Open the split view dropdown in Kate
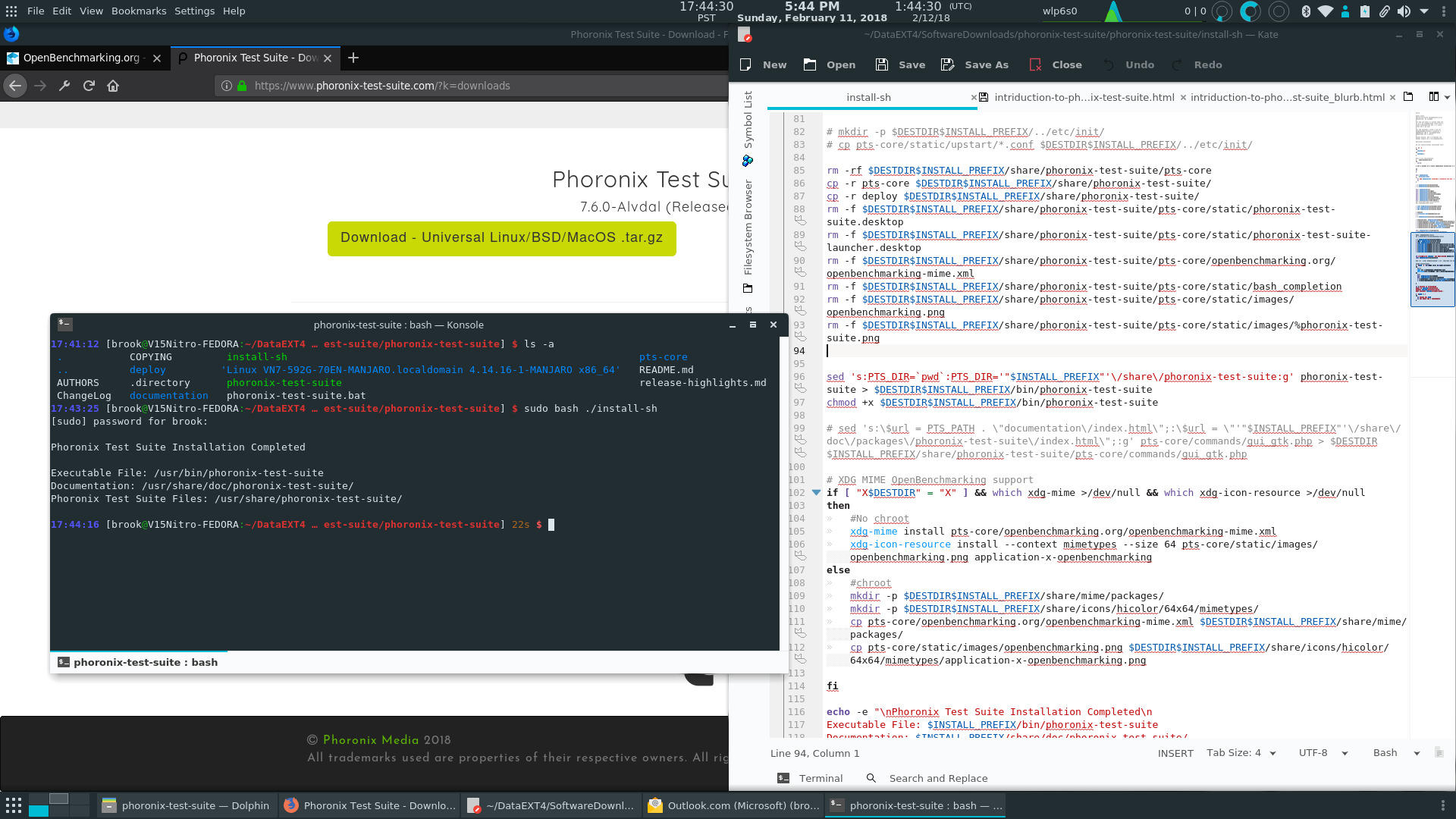This screenshot has height=819, width=1456. [1439, 96]
